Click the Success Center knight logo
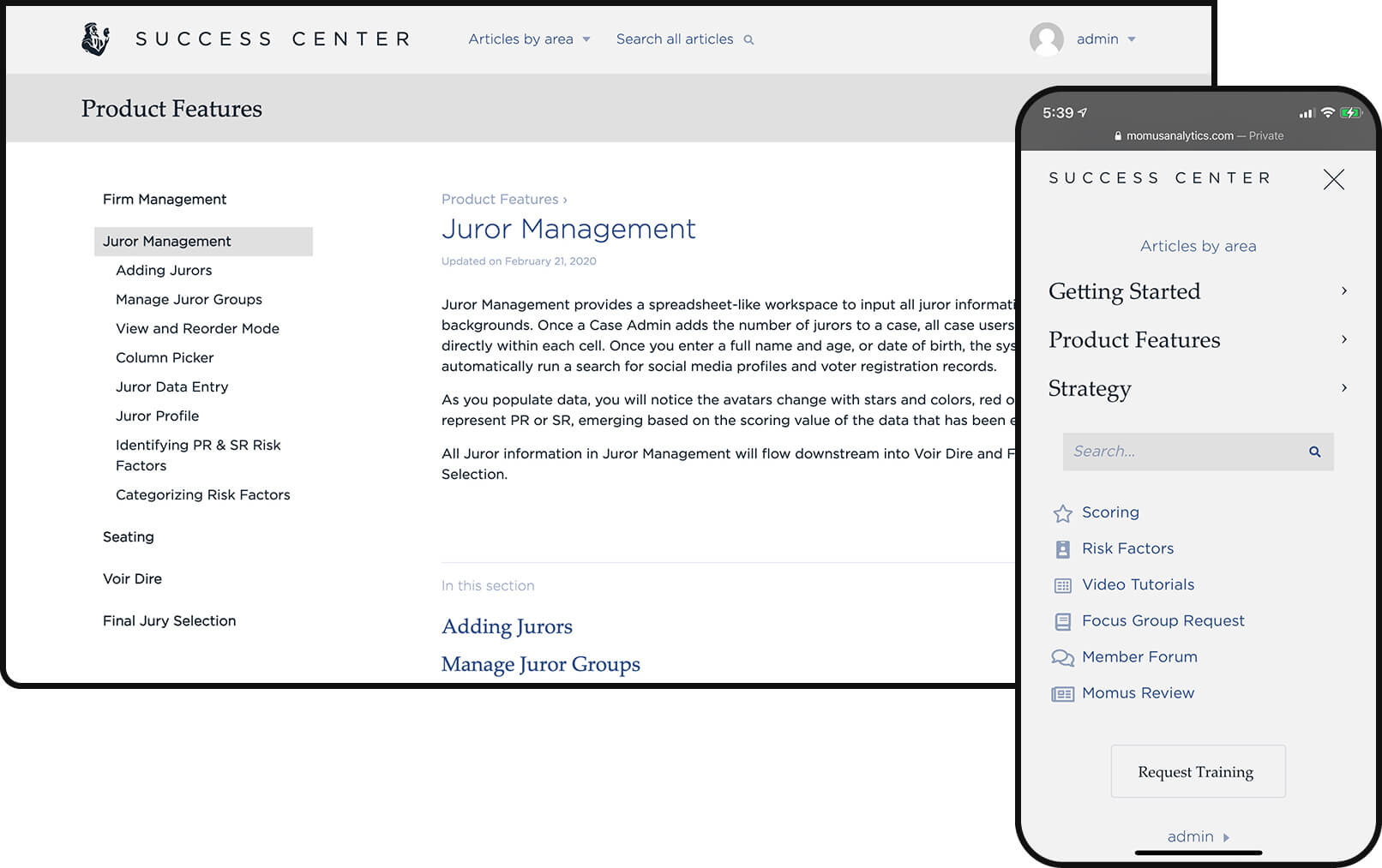The height and width of the screenshot is (868, 1382). (95, 39)
